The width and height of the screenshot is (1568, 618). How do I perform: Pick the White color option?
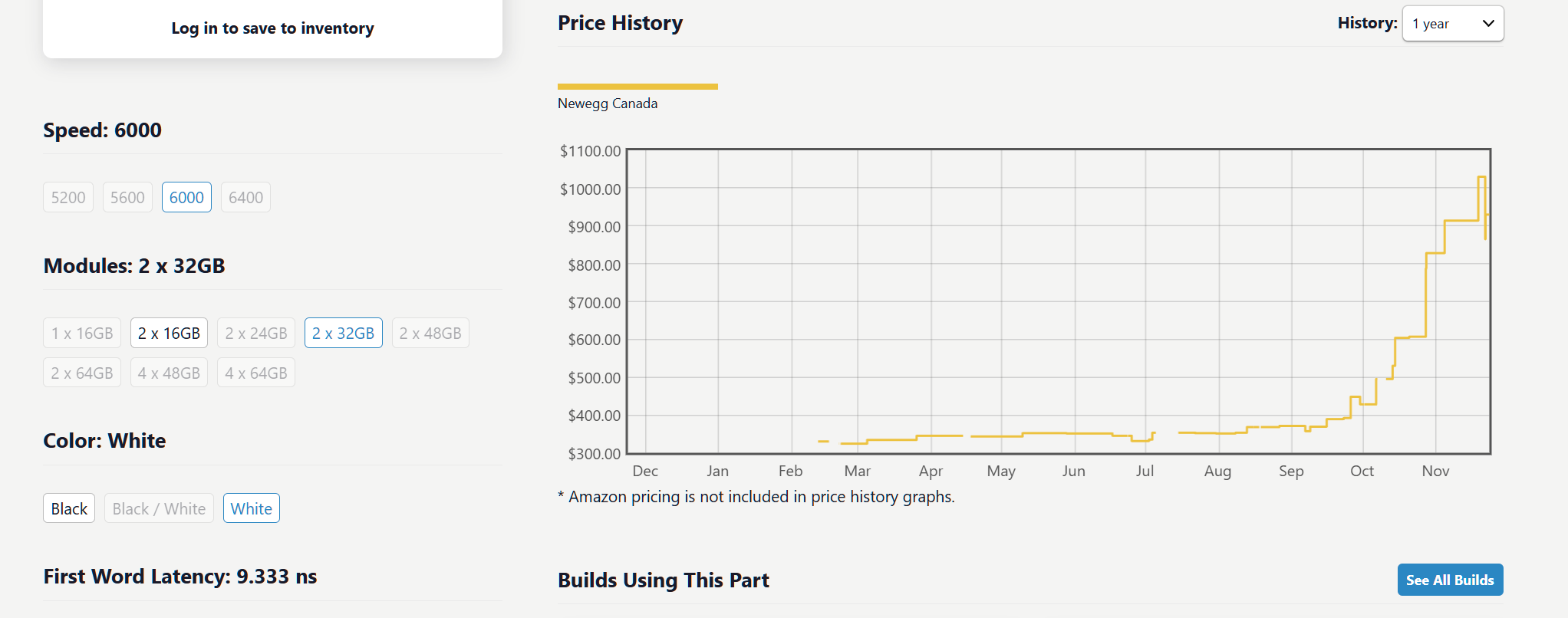[252, 509]
